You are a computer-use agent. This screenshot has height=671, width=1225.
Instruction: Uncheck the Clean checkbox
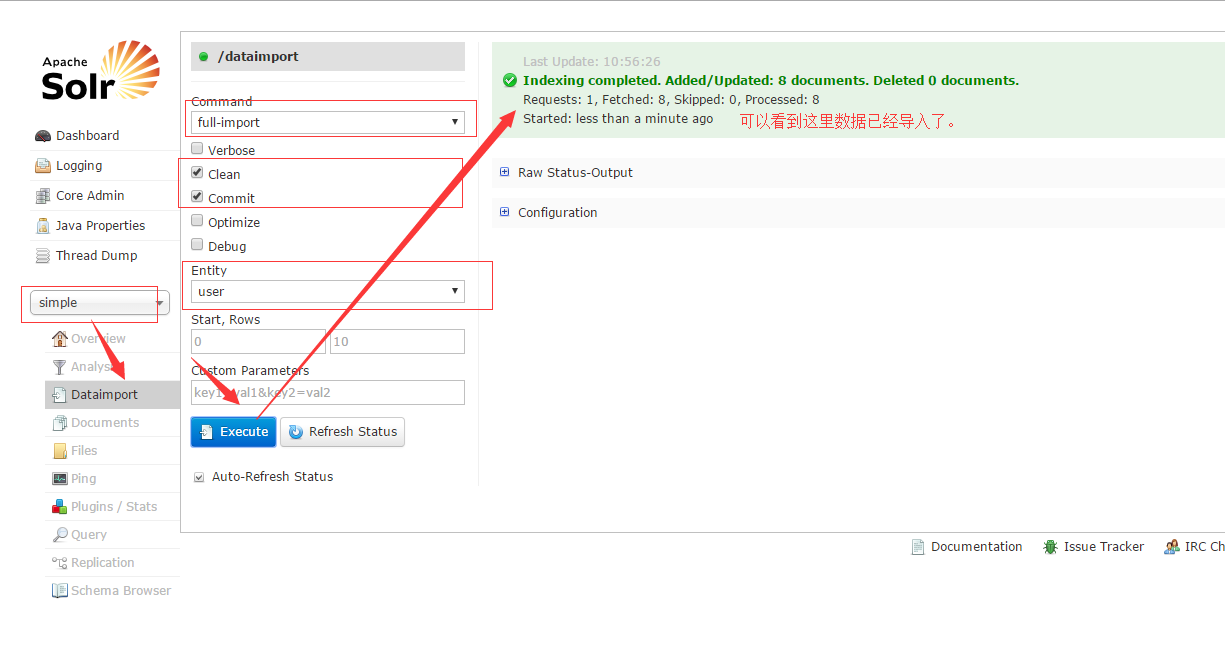[x=197, y=173]
